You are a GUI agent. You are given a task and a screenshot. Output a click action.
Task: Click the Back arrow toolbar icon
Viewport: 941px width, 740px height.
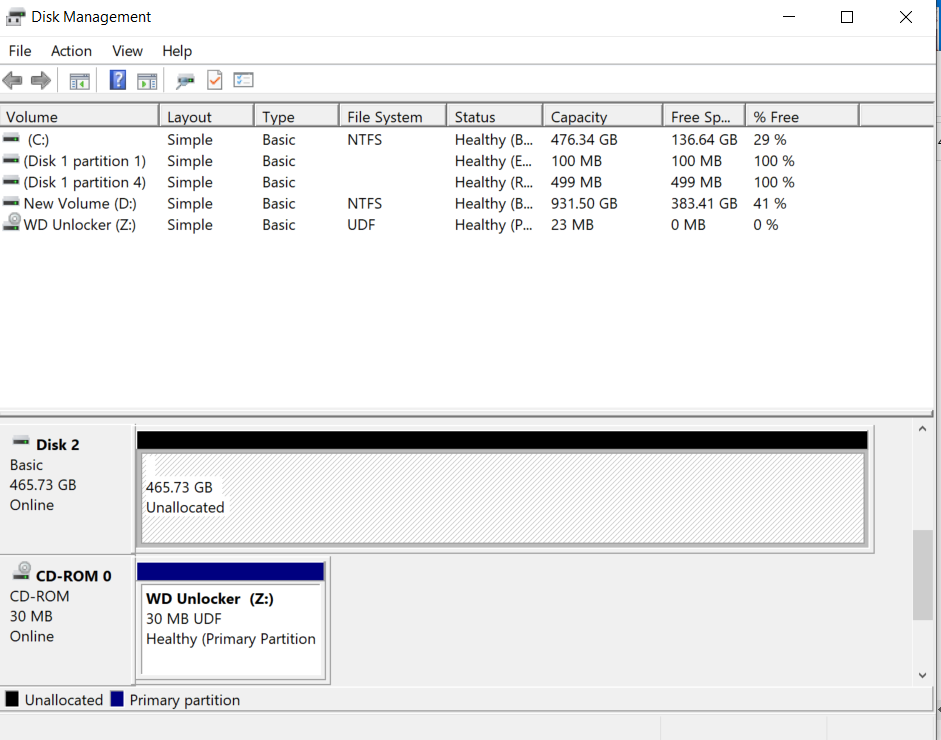13,80
